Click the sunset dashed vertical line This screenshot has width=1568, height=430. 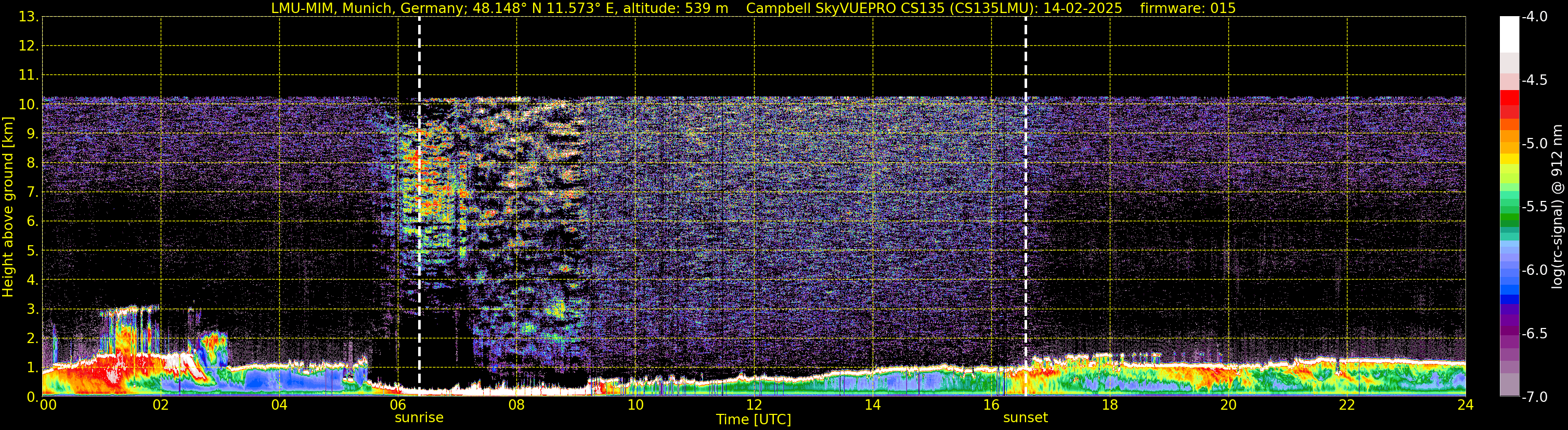coord(1026,207)
